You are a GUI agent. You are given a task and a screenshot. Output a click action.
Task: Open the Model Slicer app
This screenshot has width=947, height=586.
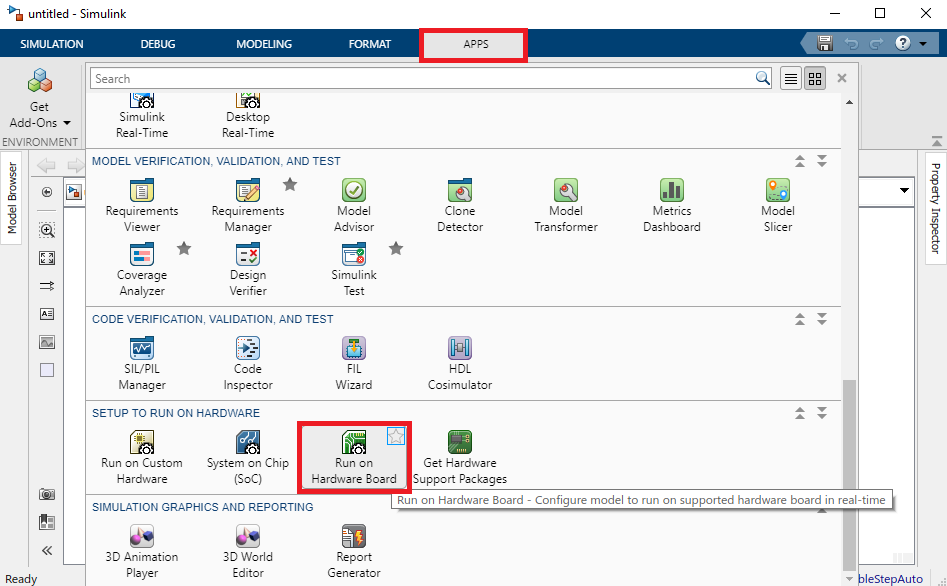click(x=778, y=203)
